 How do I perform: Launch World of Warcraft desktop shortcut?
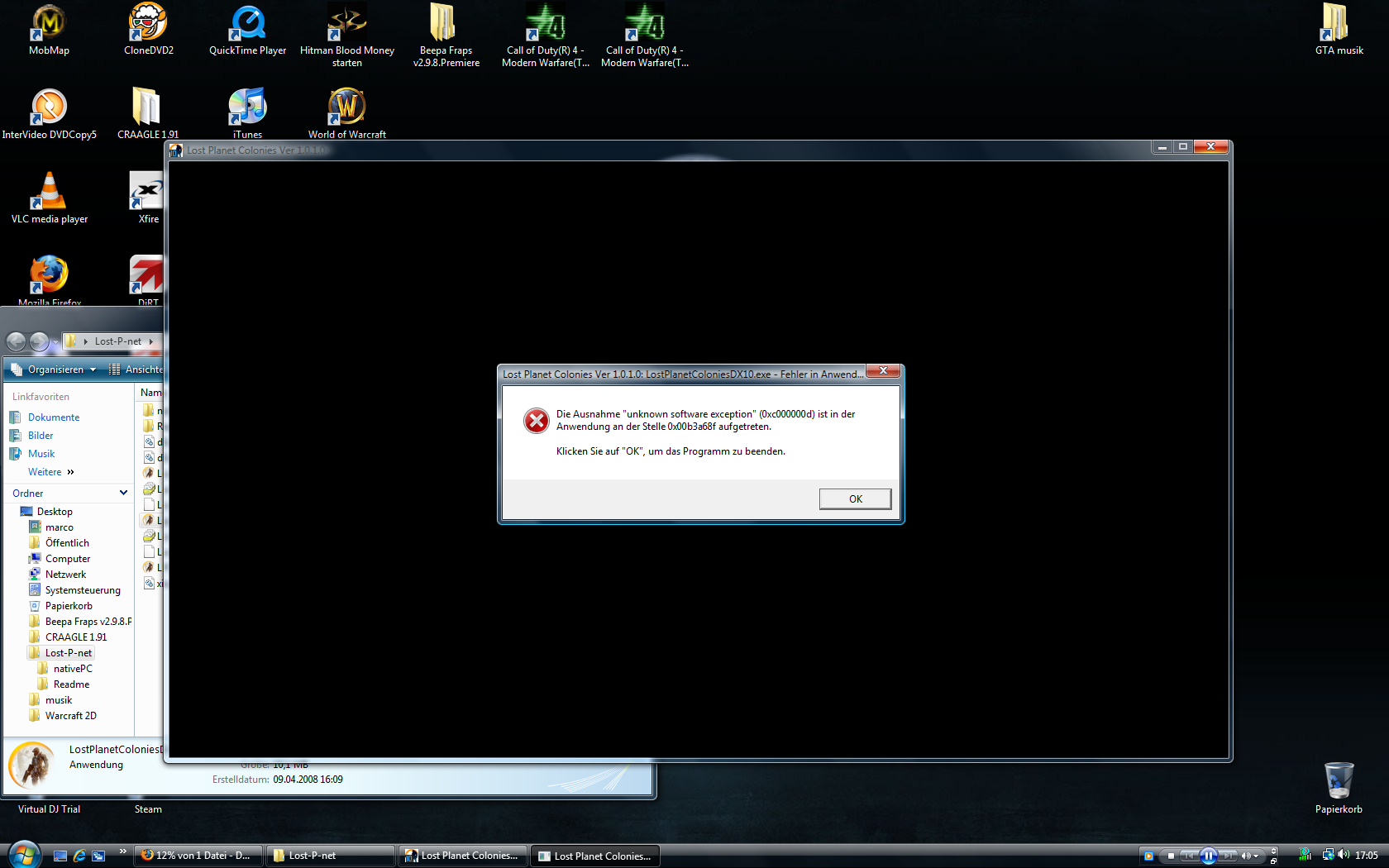[x=346, y=114]
